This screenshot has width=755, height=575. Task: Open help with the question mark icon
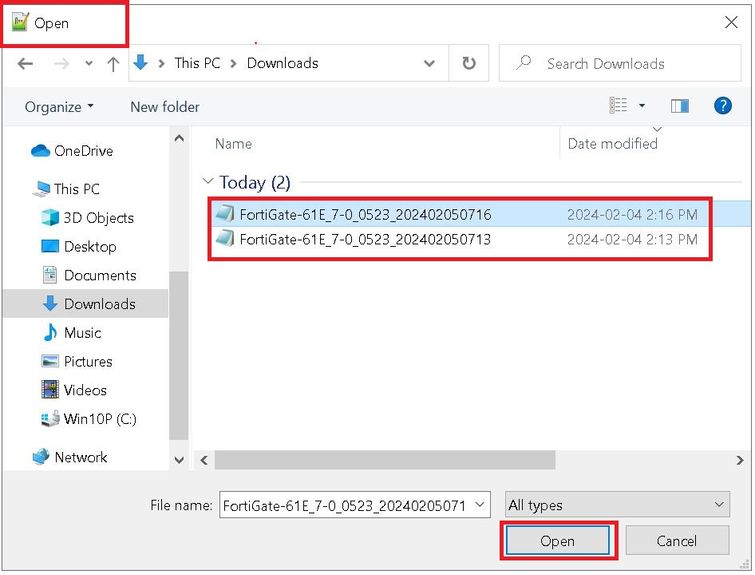coord(723,105)
